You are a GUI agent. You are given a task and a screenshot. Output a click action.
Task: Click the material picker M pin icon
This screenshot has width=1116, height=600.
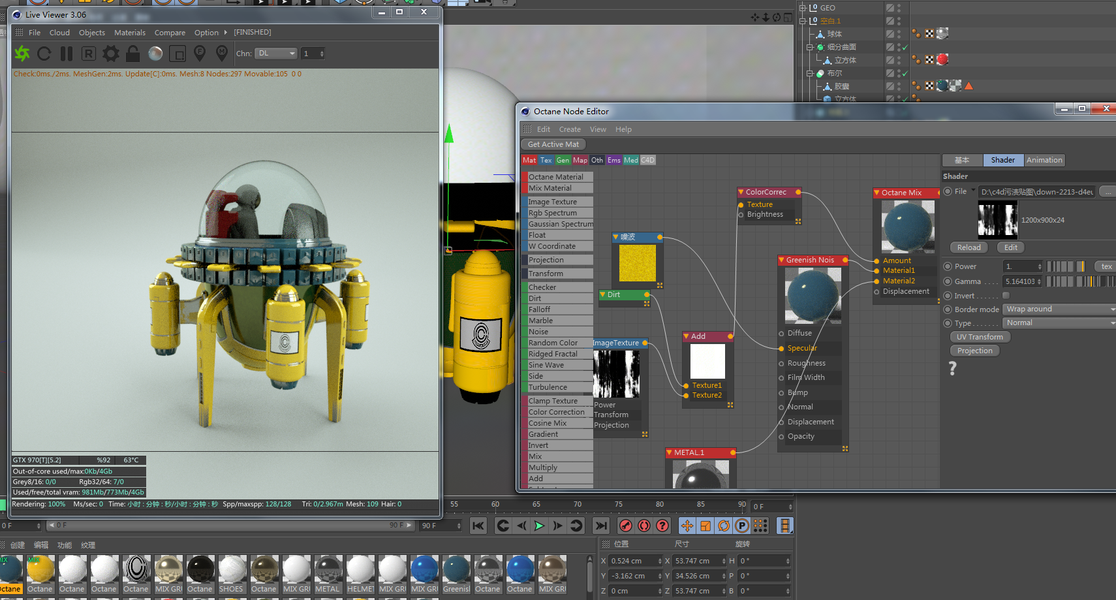(222, 53)
